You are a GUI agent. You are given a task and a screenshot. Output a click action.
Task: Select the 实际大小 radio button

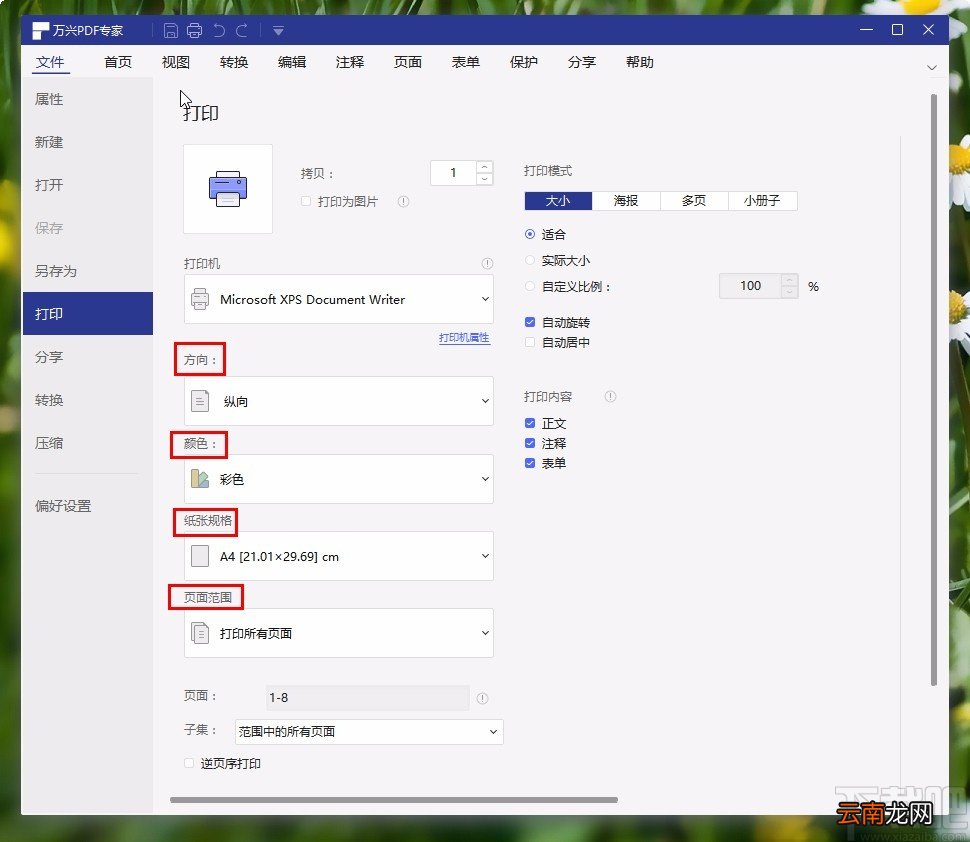(530, 260)
